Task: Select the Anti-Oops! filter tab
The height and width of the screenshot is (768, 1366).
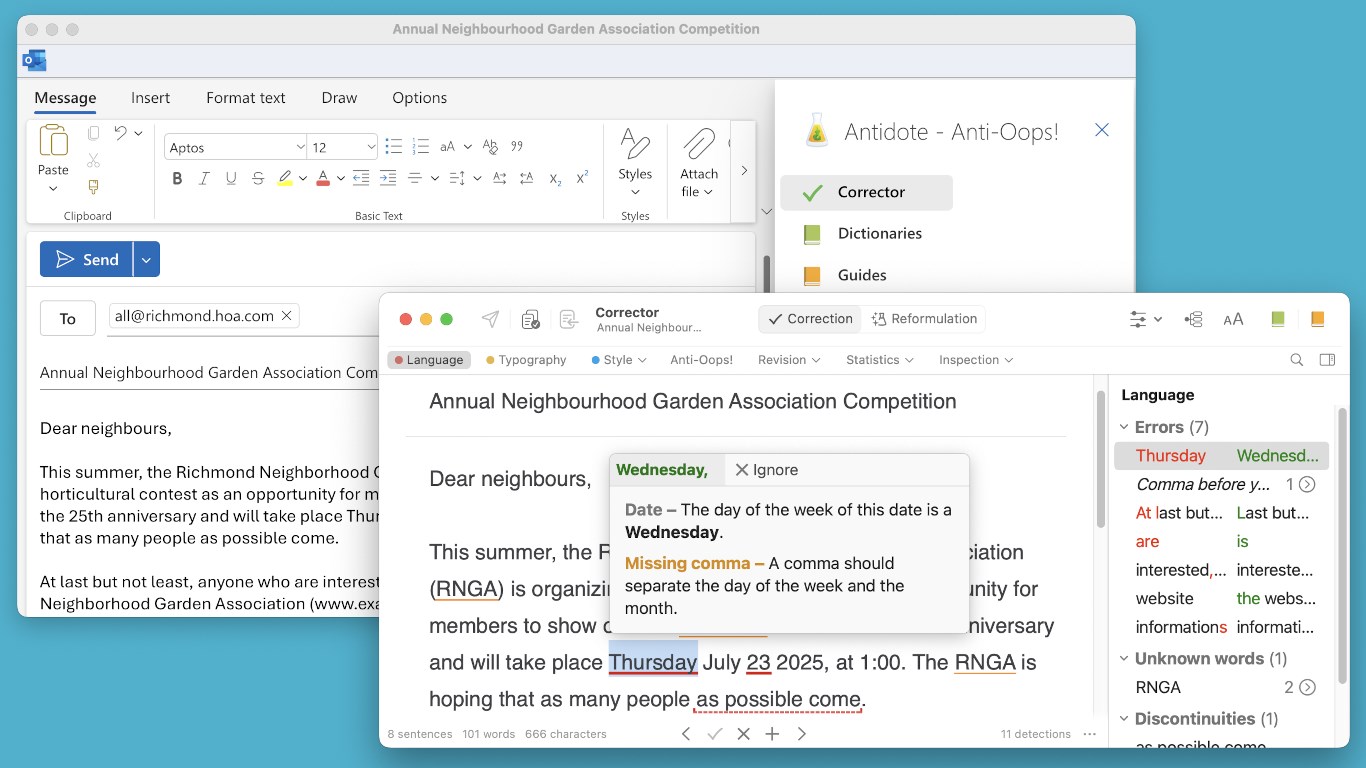Action: tap(702, 360)
